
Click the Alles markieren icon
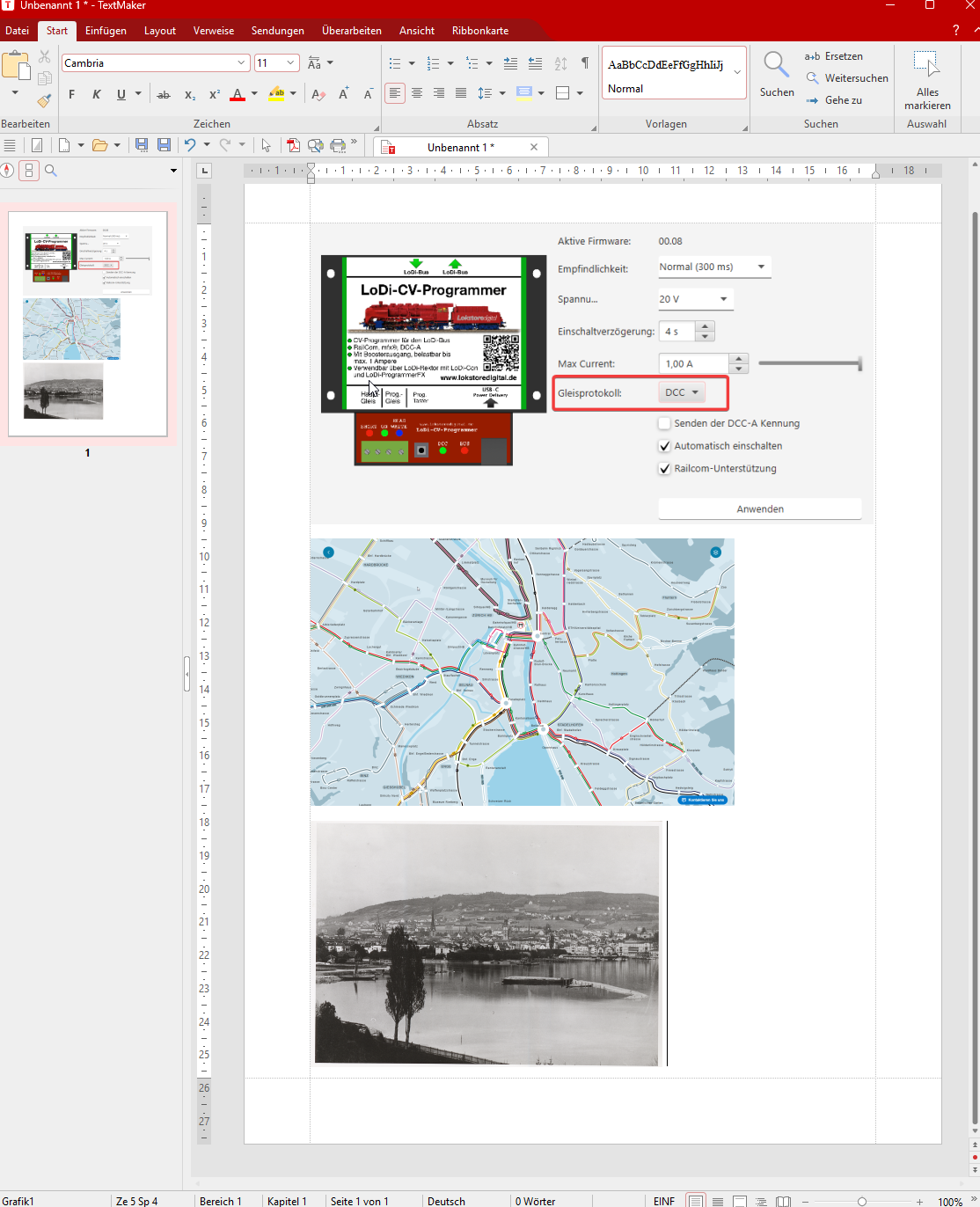pyautogui.click(x=926, y=64)
